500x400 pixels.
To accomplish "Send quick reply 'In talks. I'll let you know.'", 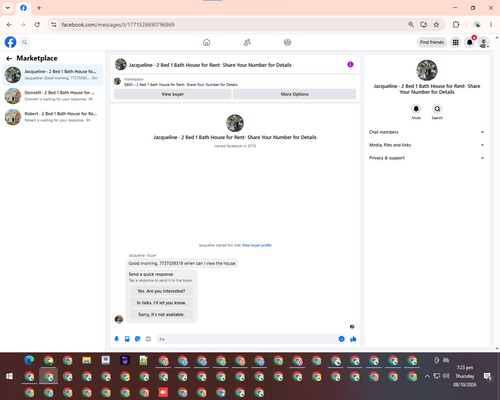I will coord(161,303).
